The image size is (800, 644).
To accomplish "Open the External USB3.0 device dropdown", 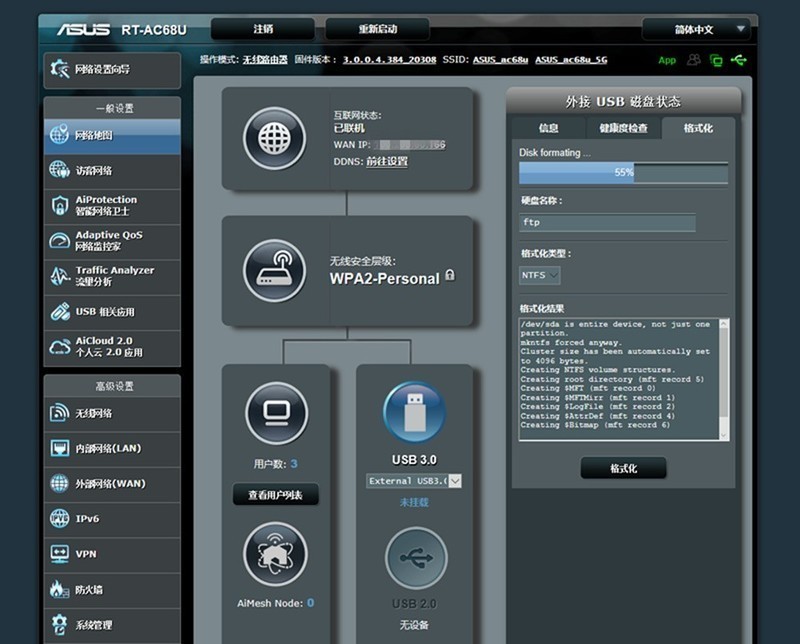I will tap(414, 481).
